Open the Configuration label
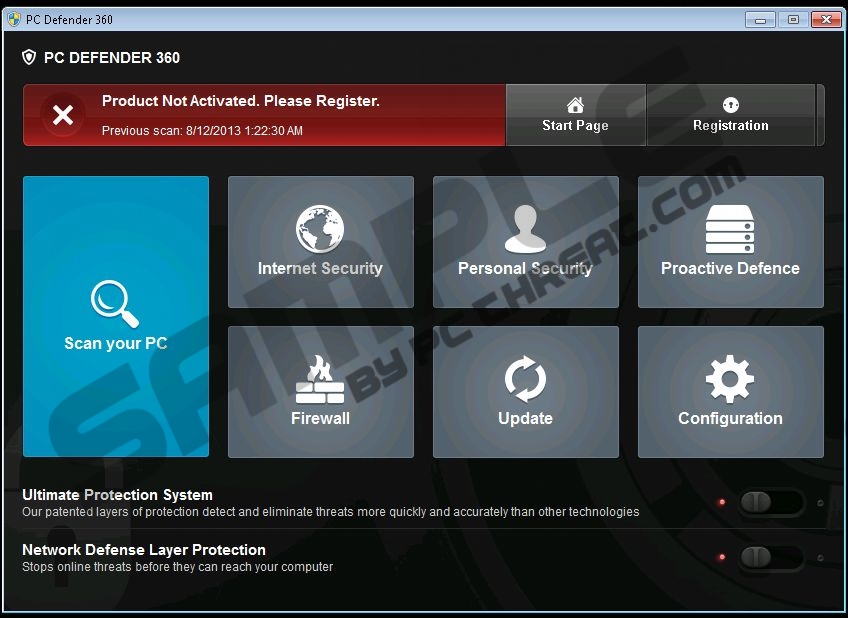 click(x=730, y=418)
